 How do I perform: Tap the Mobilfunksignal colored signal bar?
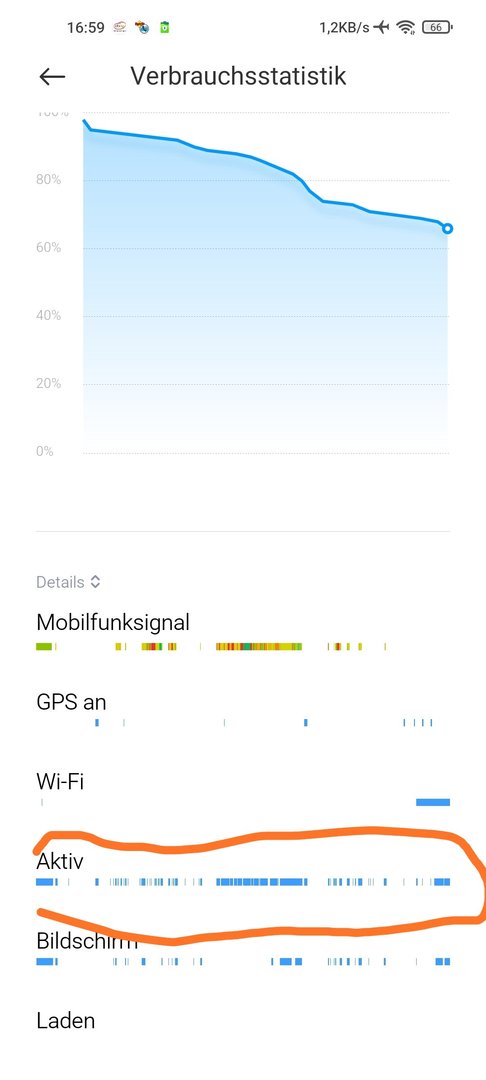point(211,647)
